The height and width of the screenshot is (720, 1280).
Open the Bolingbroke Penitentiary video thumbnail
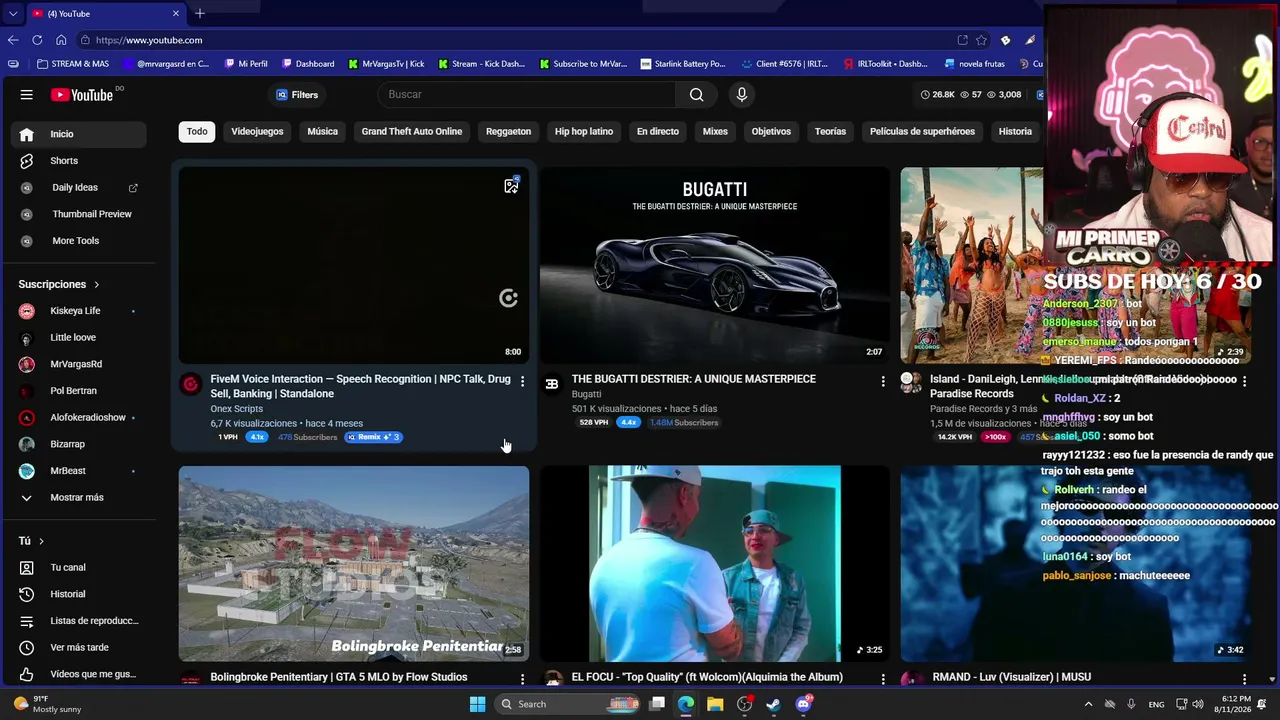tap(354, 564)
